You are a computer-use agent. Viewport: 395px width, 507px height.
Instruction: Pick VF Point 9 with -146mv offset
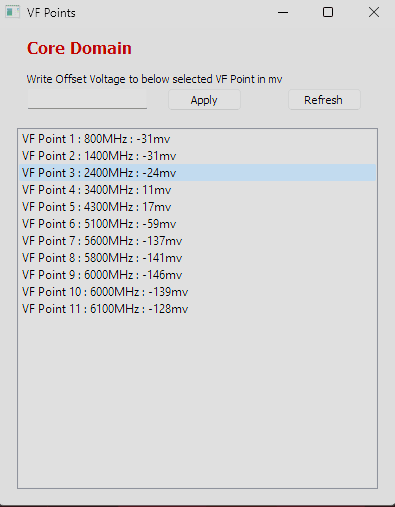pos(197,275)
